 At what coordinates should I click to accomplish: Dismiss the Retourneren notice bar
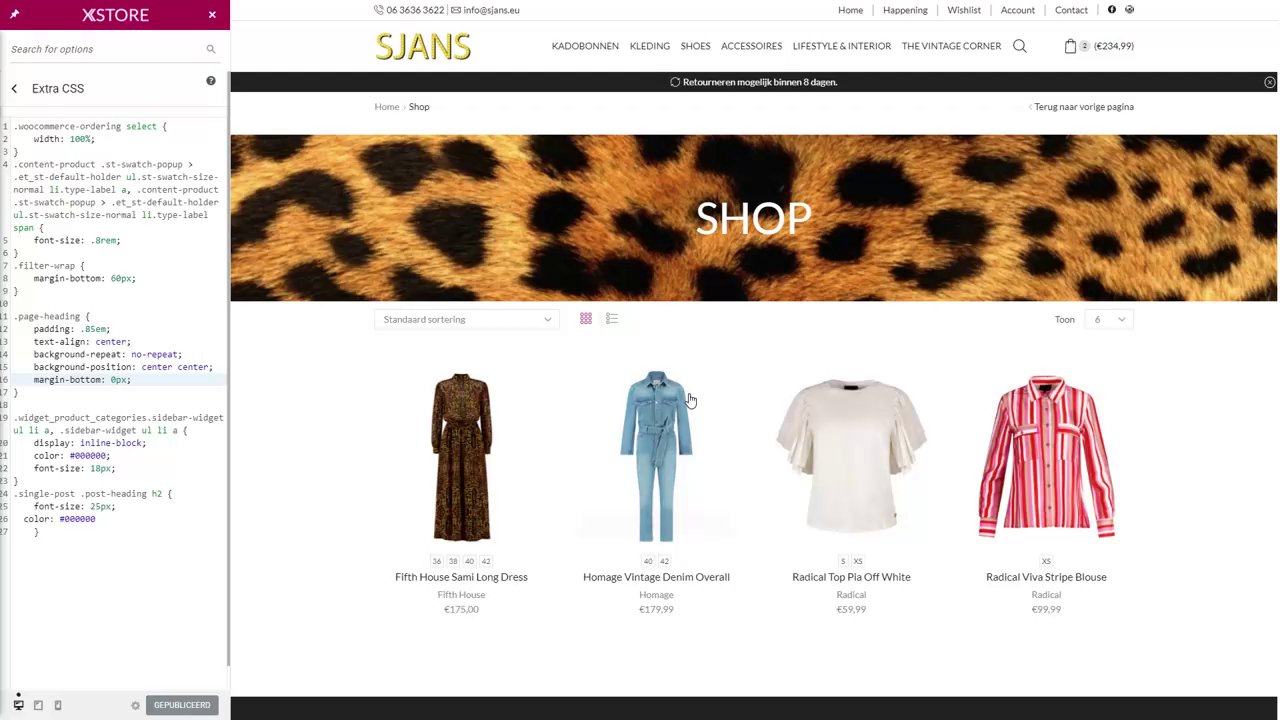[x=1269, y=82]
